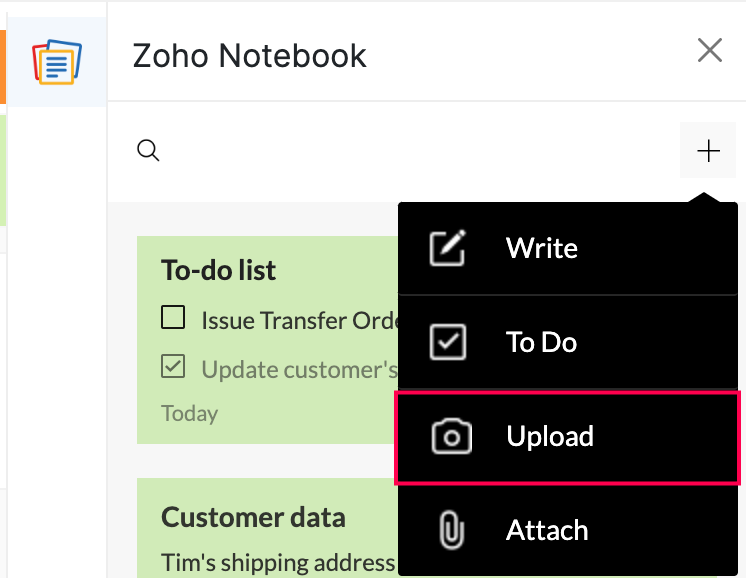Choose the Attach menu label
This screenshot has width=746, height=578.
(x=547, y=530)
